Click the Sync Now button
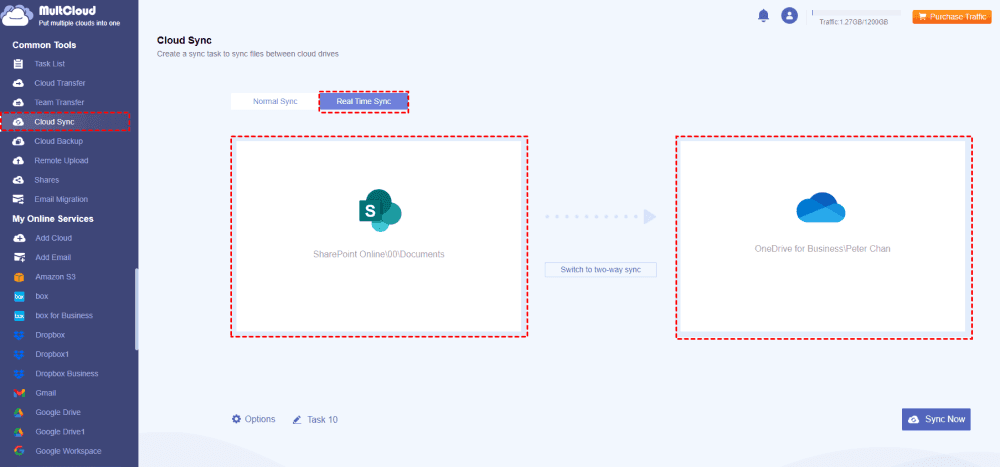This screenshot has height=467, width=1000. (936, 419)
